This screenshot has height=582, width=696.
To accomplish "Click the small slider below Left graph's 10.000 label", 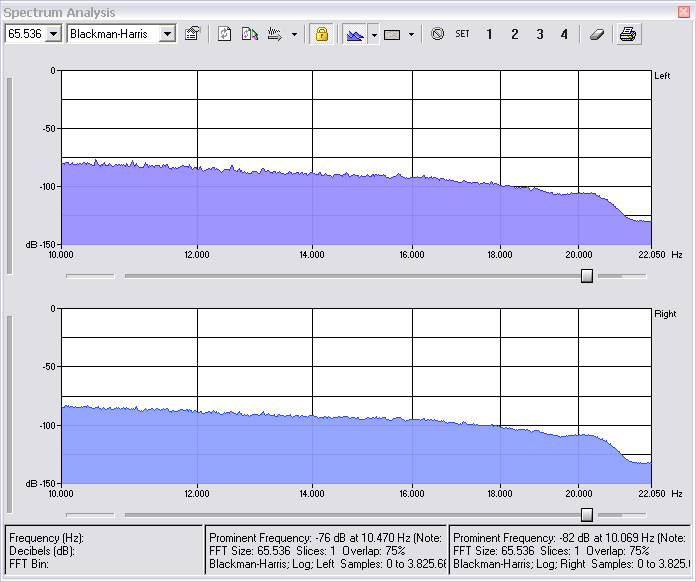I will [90, 276].
